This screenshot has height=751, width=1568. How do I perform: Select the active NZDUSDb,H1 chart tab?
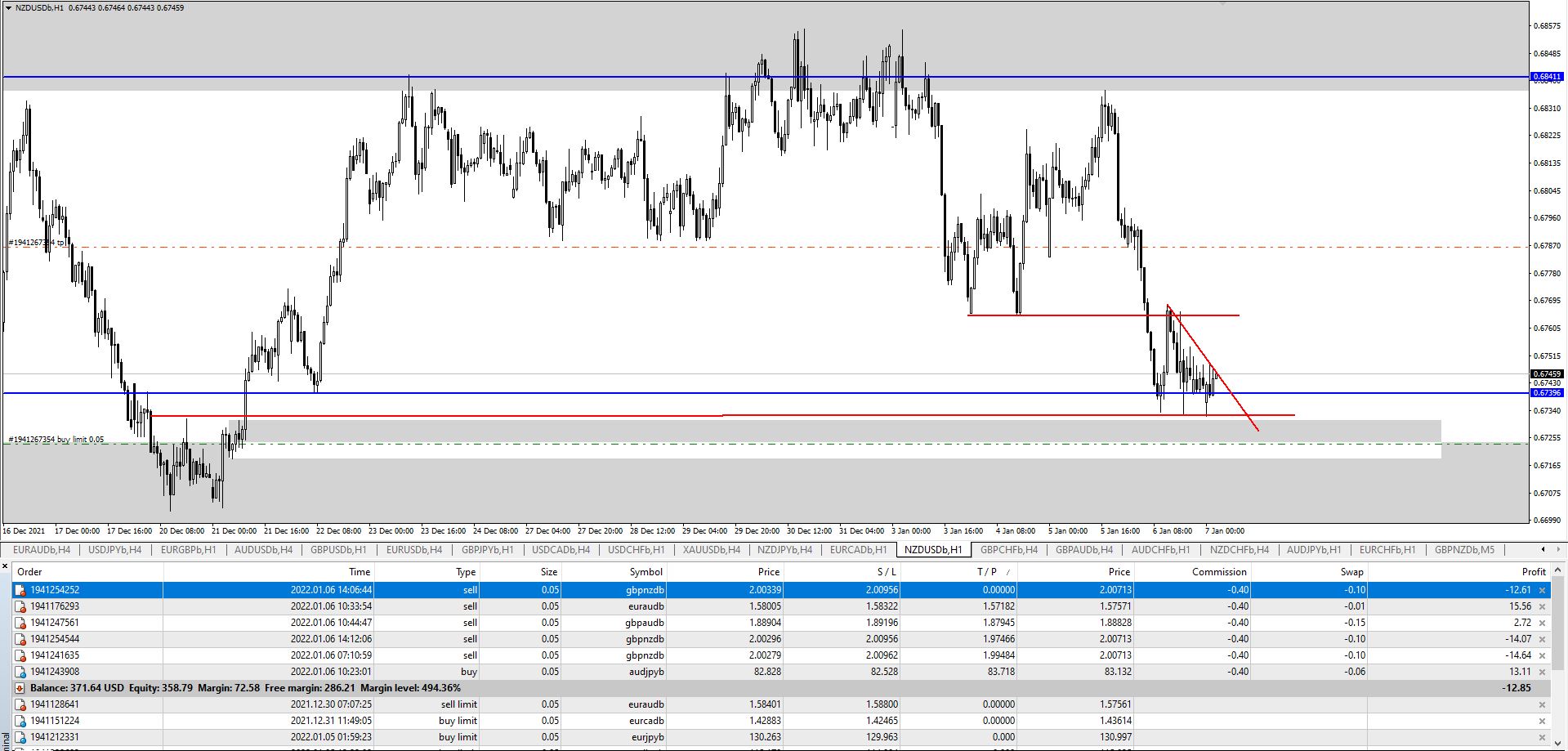[933, 550]
